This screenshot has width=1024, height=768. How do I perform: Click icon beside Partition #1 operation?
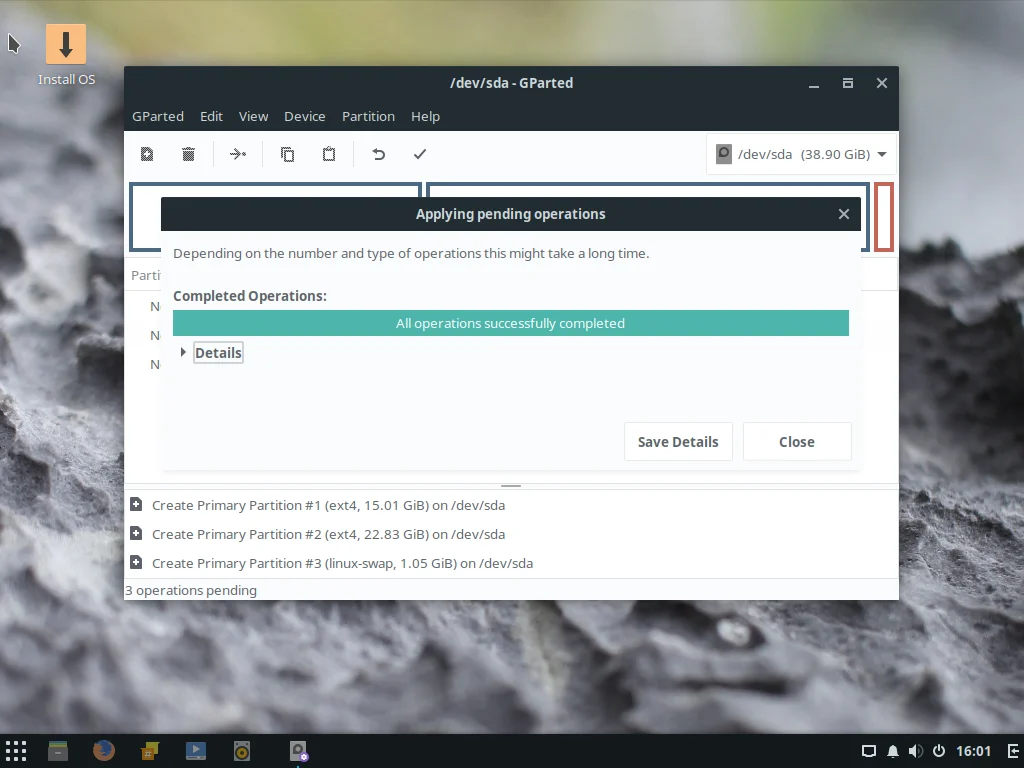(136, 504)
